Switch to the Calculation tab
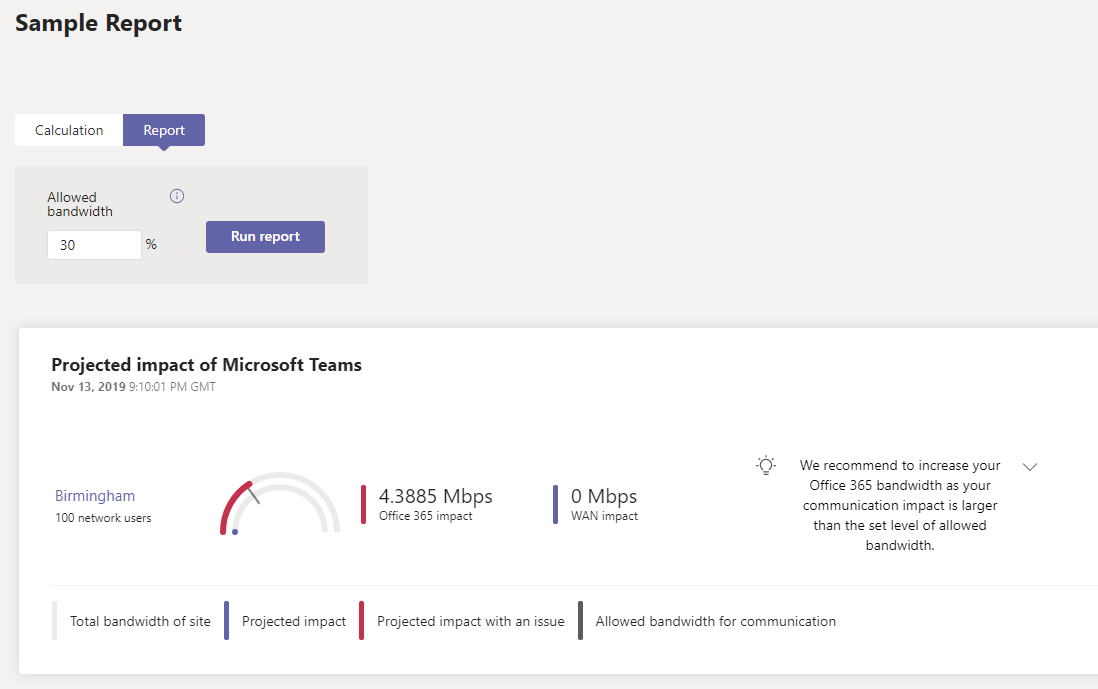 [x=69, y=130]
